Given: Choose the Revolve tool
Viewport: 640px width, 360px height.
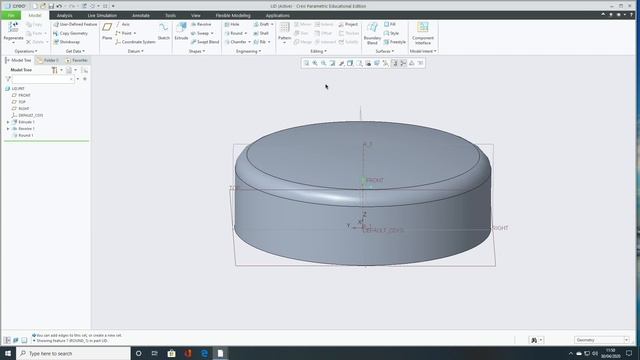Looking at the screenshot, I should click(x=201, y=24).
